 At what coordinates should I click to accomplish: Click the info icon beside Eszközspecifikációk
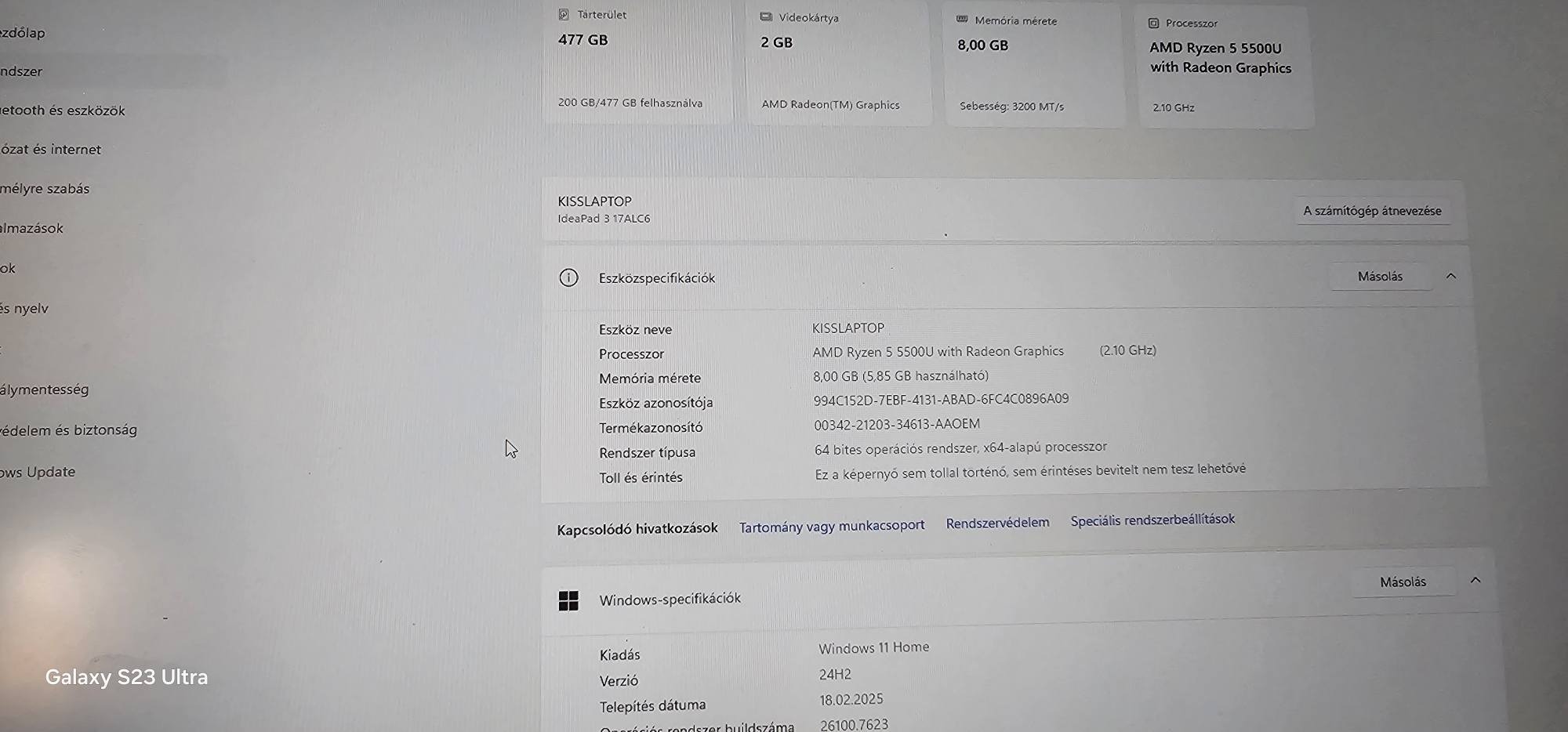click(568, 277)
